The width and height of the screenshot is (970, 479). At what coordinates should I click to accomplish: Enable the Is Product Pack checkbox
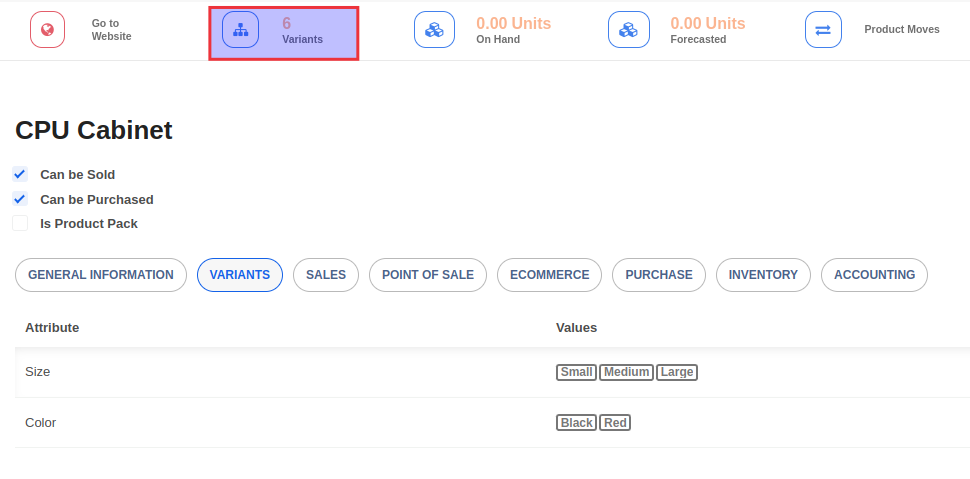[x=20, y=223]
